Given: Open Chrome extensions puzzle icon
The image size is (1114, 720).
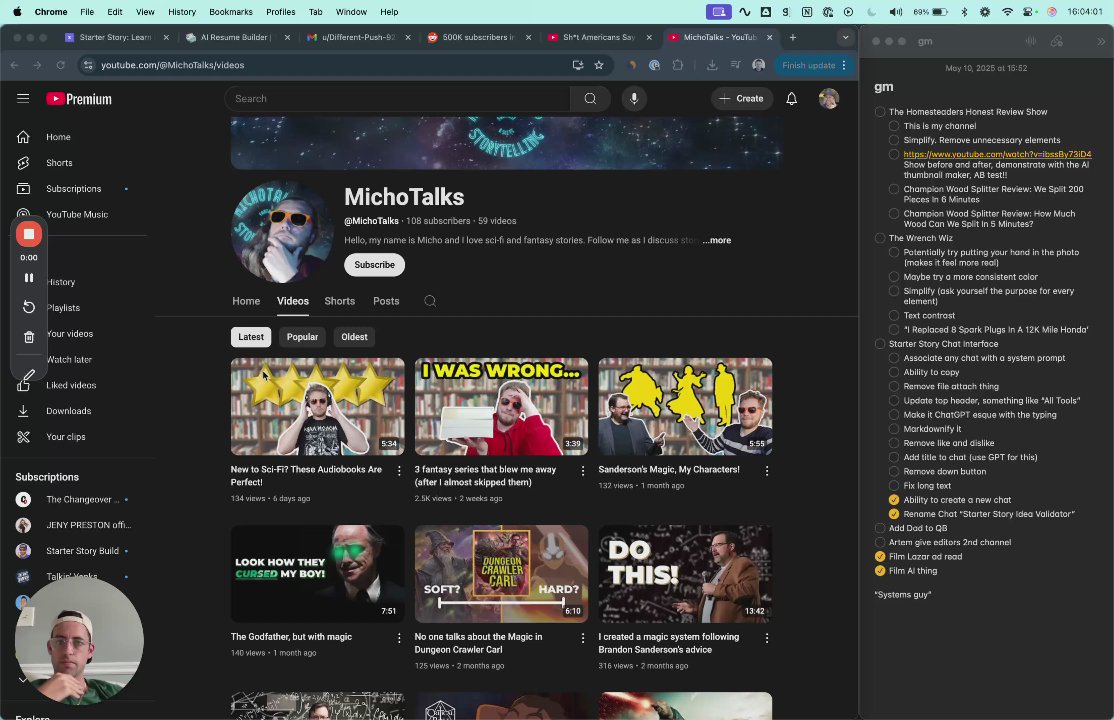Looking at the screenshot, I should click(x=678, y=65).
